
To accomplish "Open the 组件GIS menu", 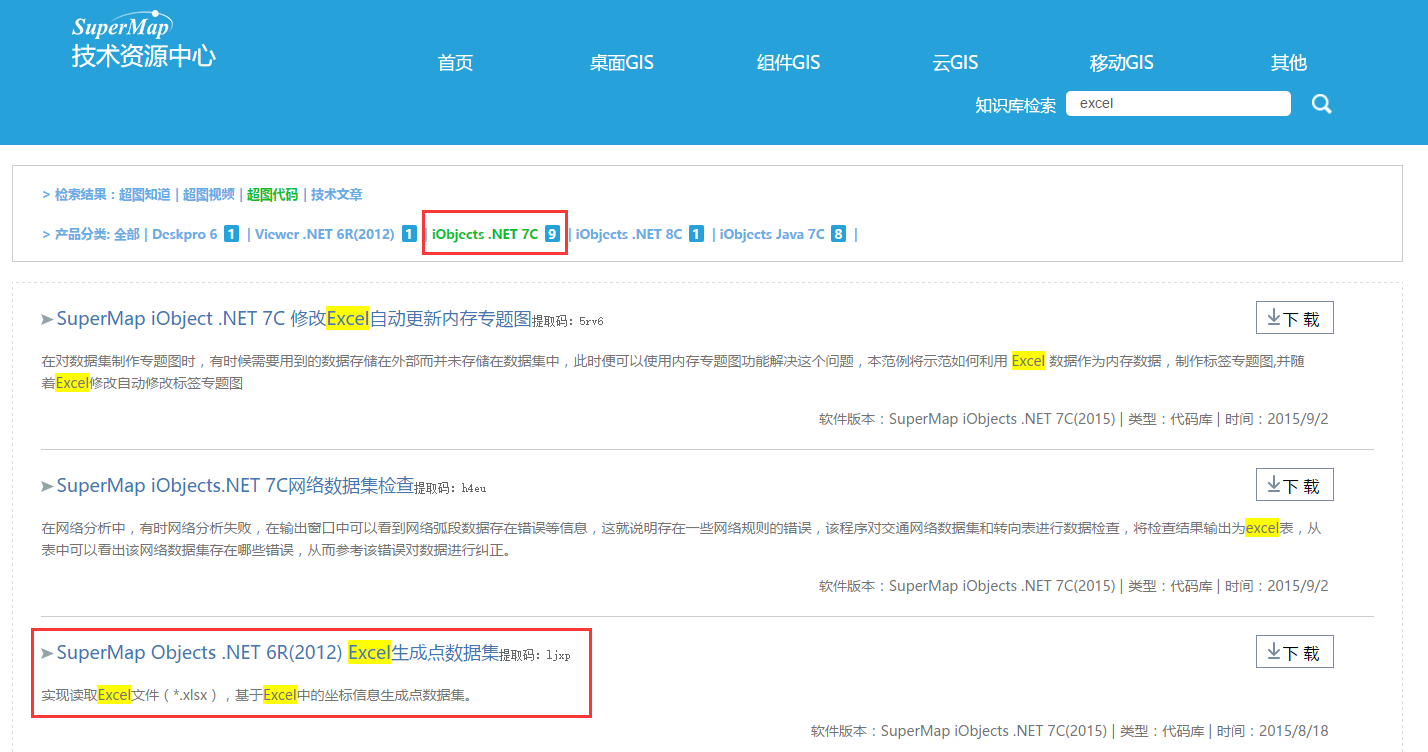I will click(788, 63).
